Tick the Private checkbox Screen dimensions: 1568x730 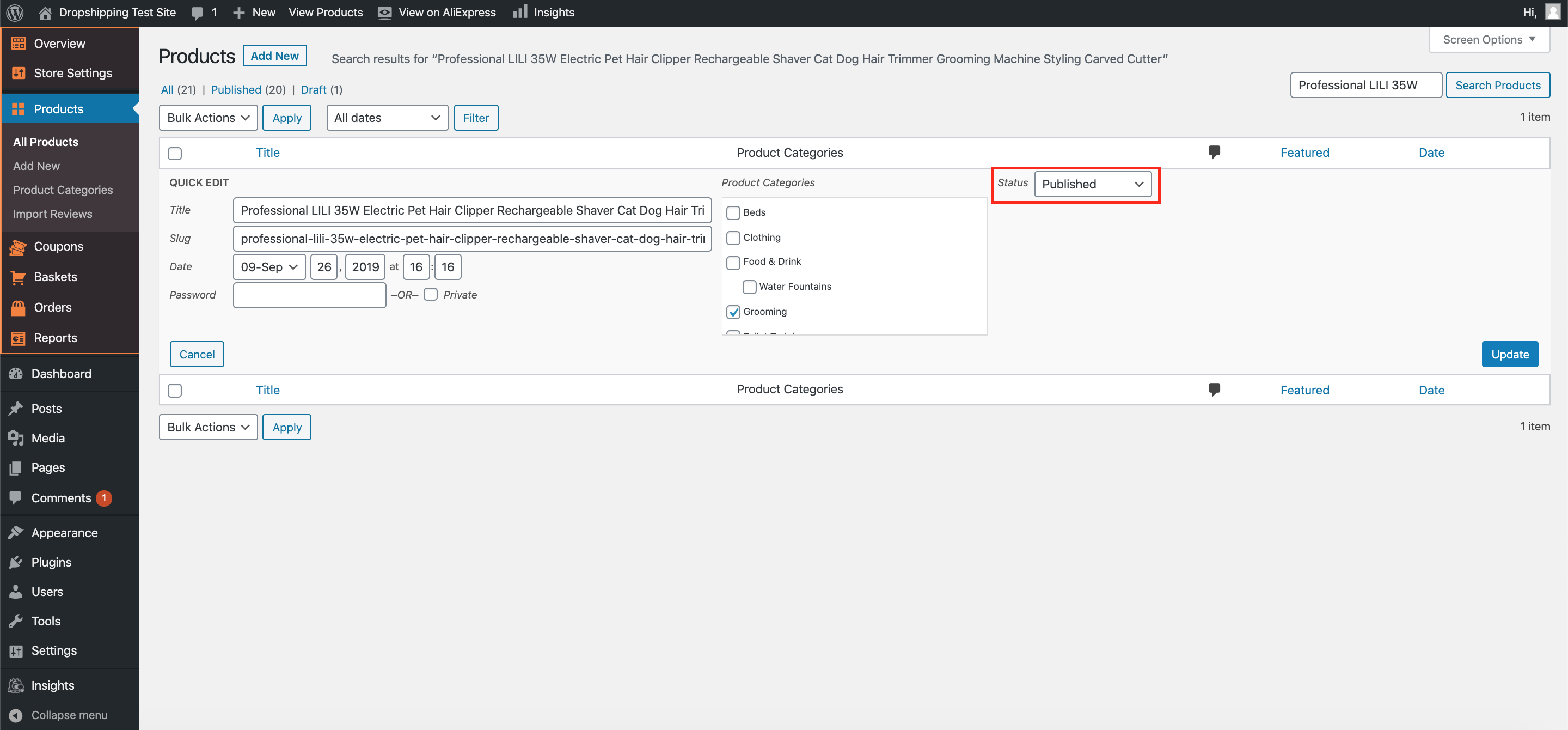[x=431, y=295]
